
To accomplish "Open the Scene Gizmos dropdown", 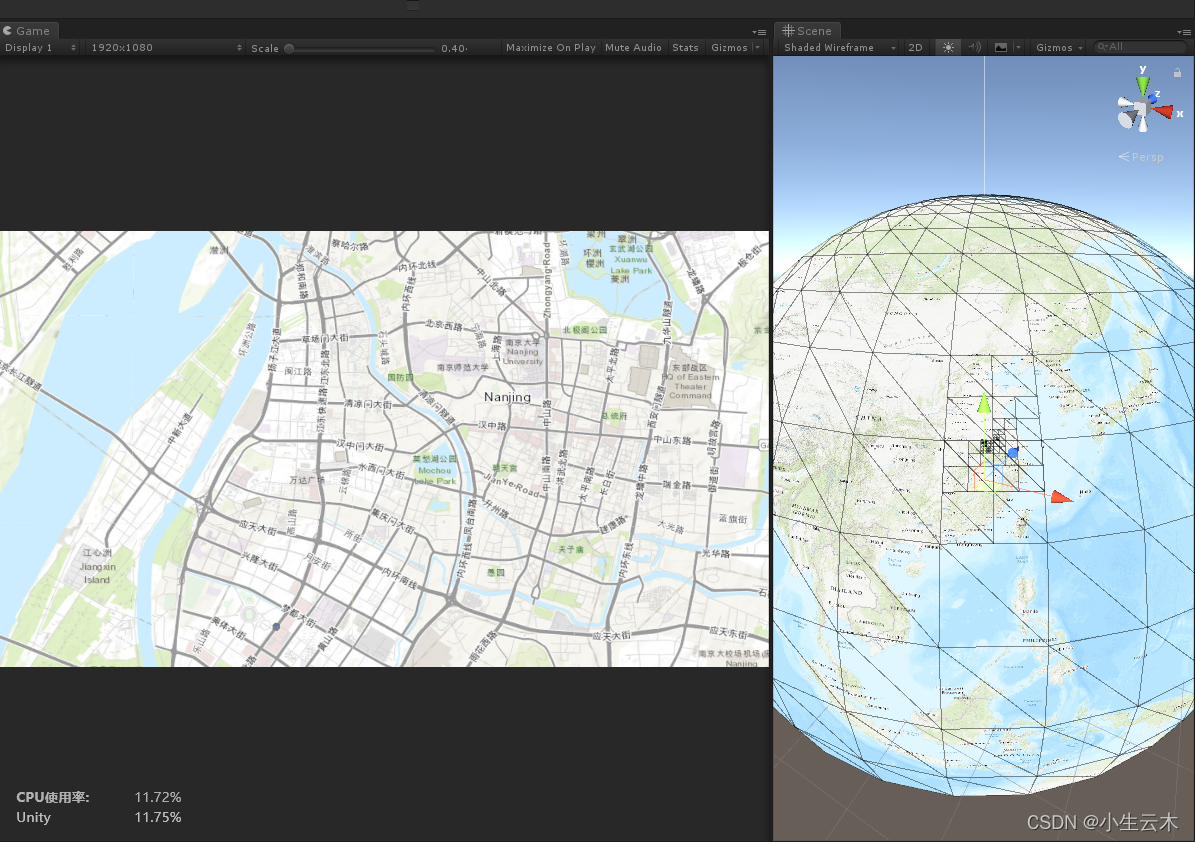I will pyautogui.click(x=1059, y=47).
